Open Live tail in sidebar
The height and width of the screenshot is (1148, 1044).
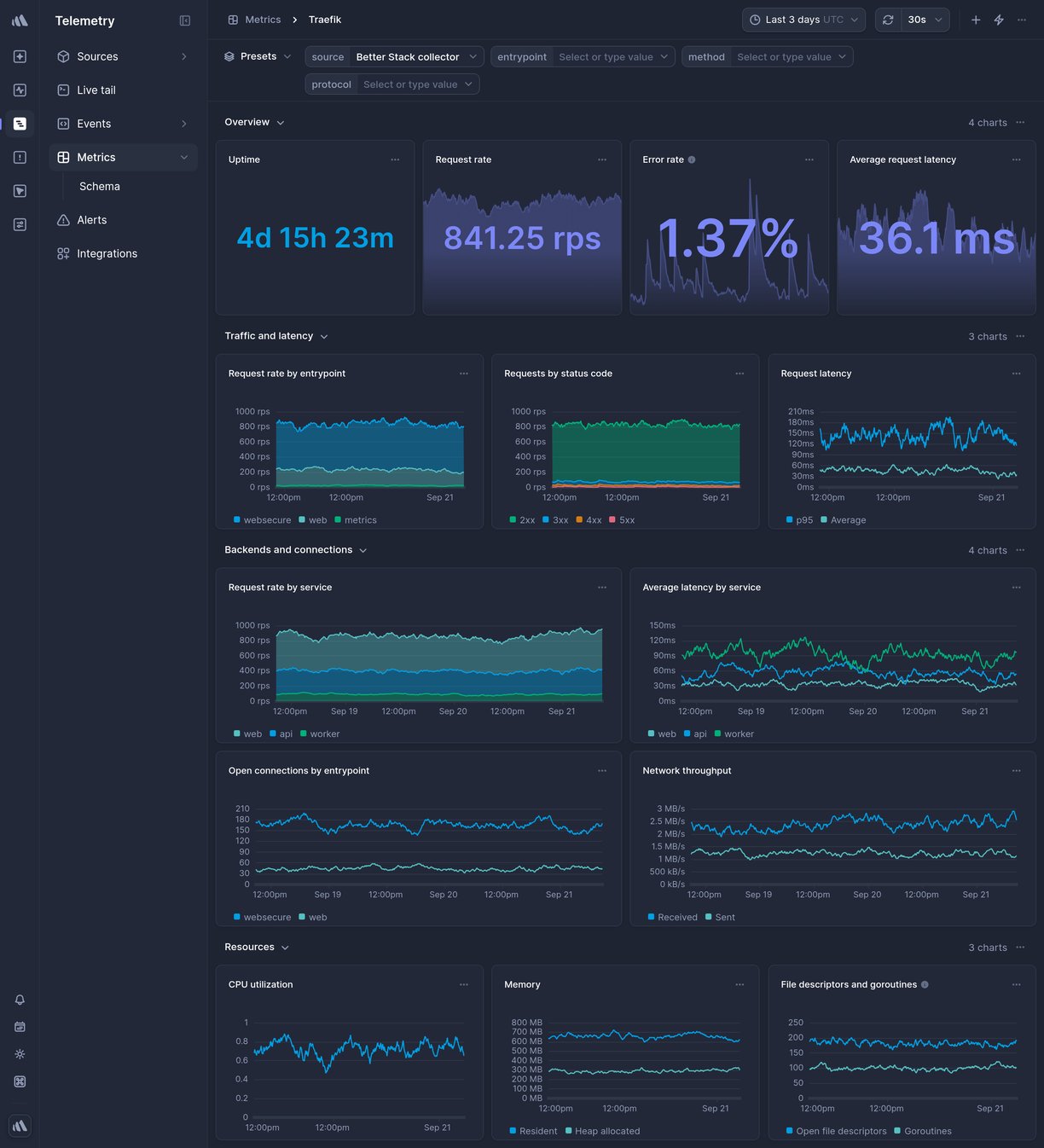click(124, 90)
